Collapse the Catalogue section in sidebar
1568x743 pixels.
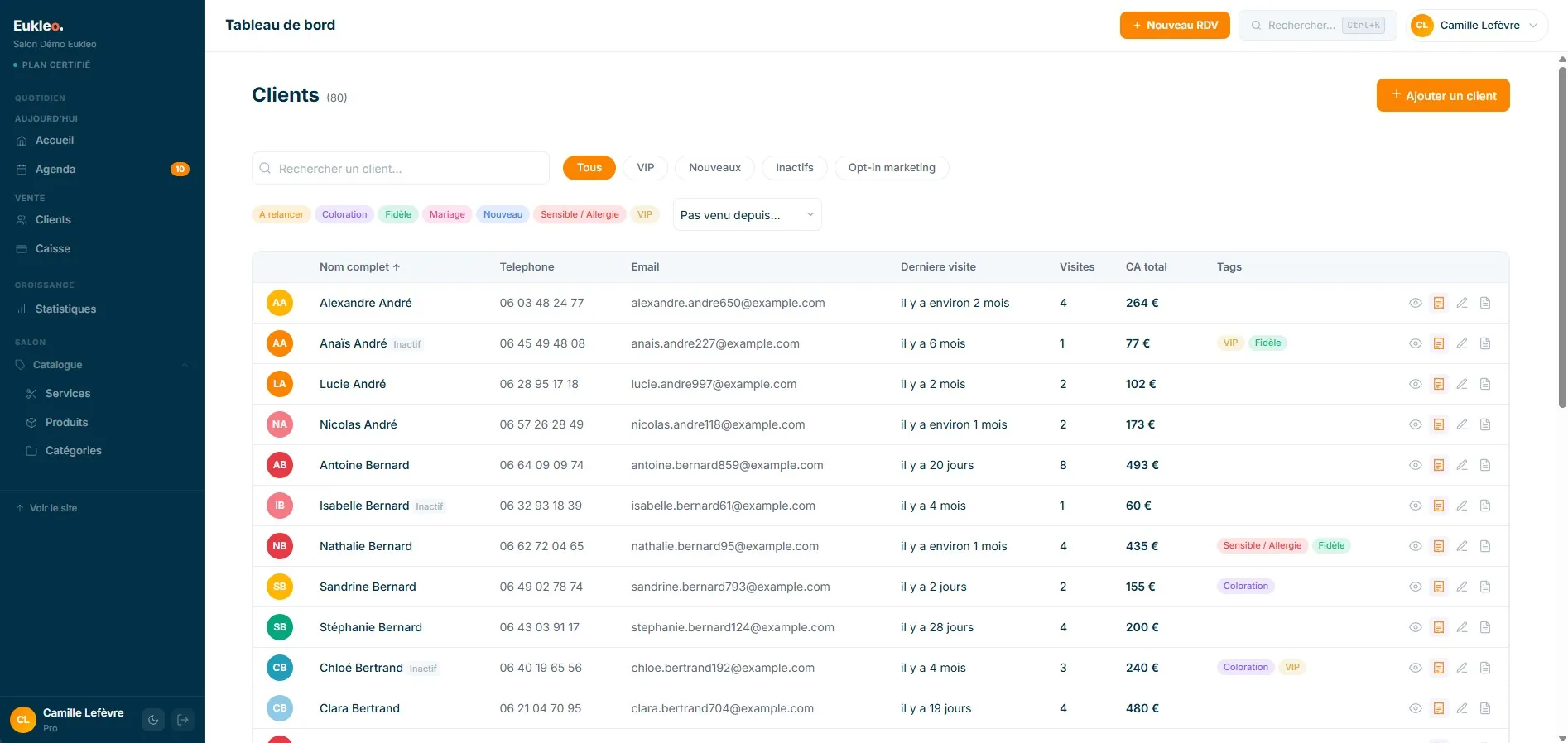click(x=103, y=365)
